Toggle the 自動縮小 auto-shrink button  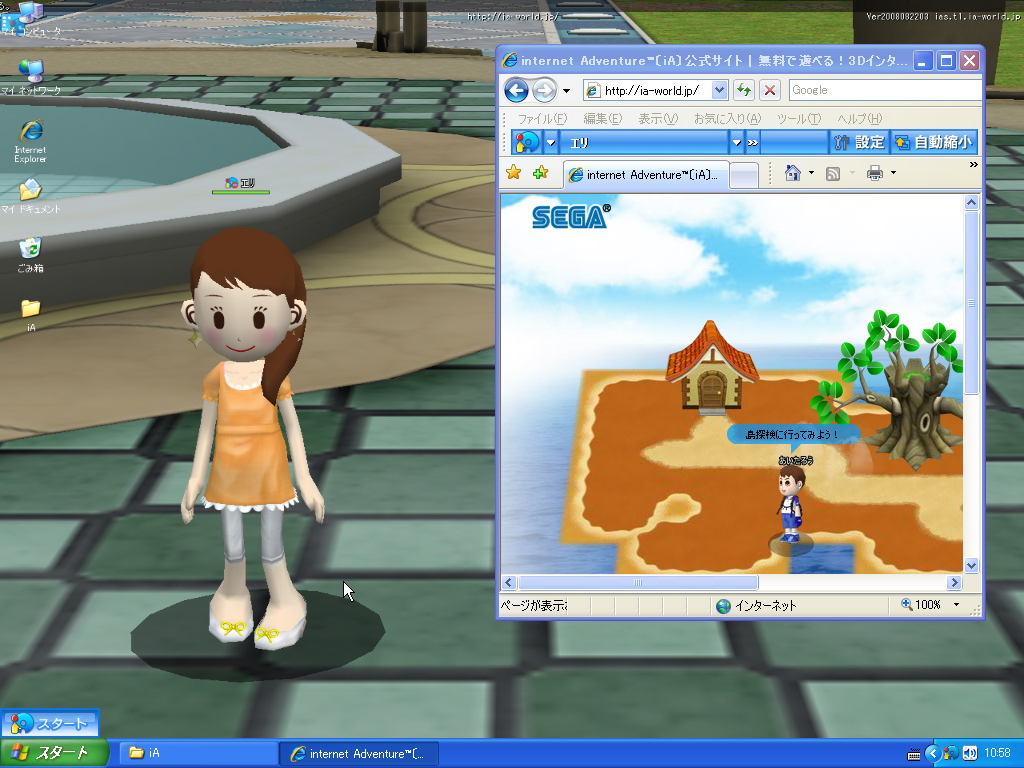click(932, 142)
